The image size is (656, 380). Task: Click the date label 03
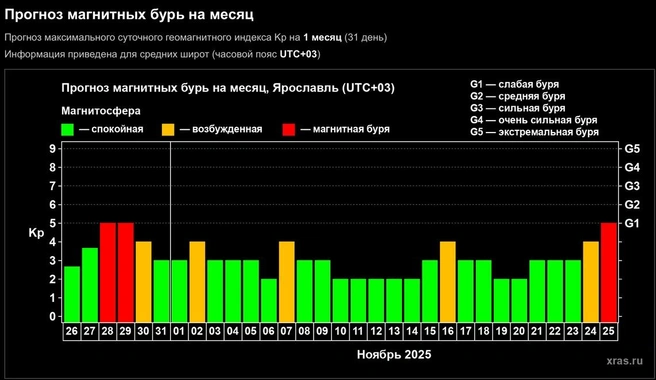click(x=215, y=331)
